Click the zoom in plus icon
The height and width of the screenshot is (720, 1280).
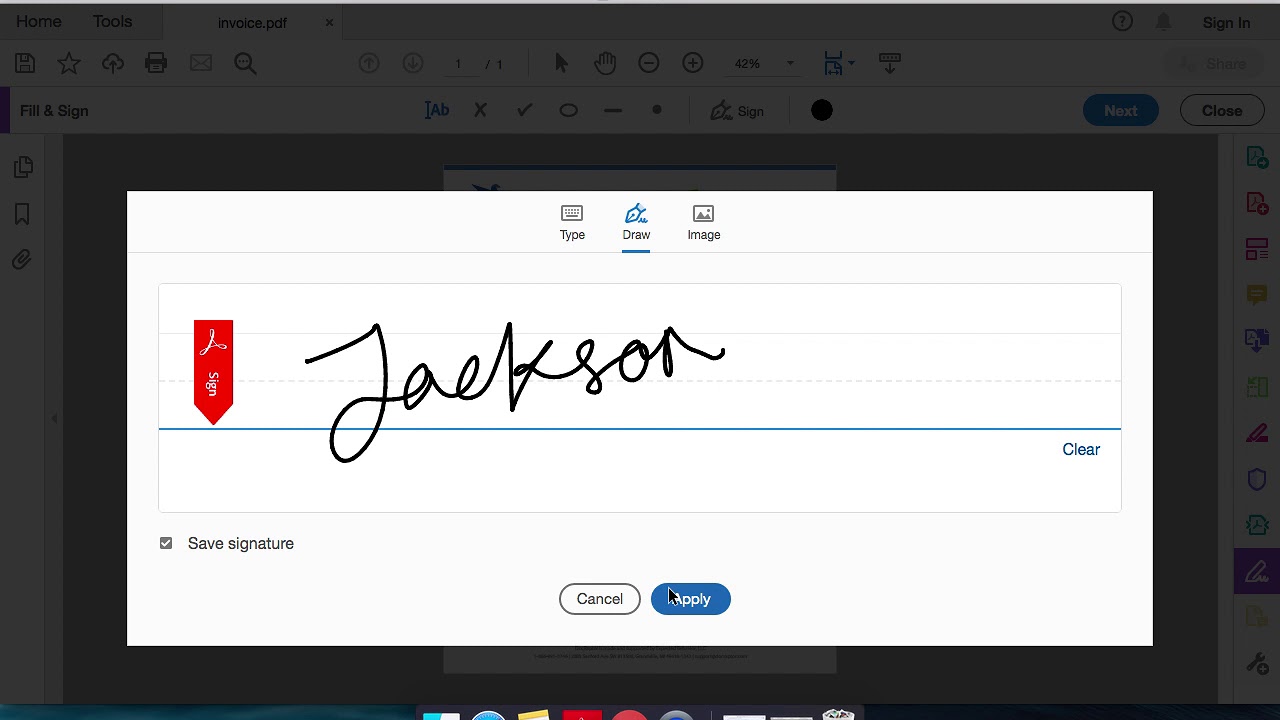point(693,63)
